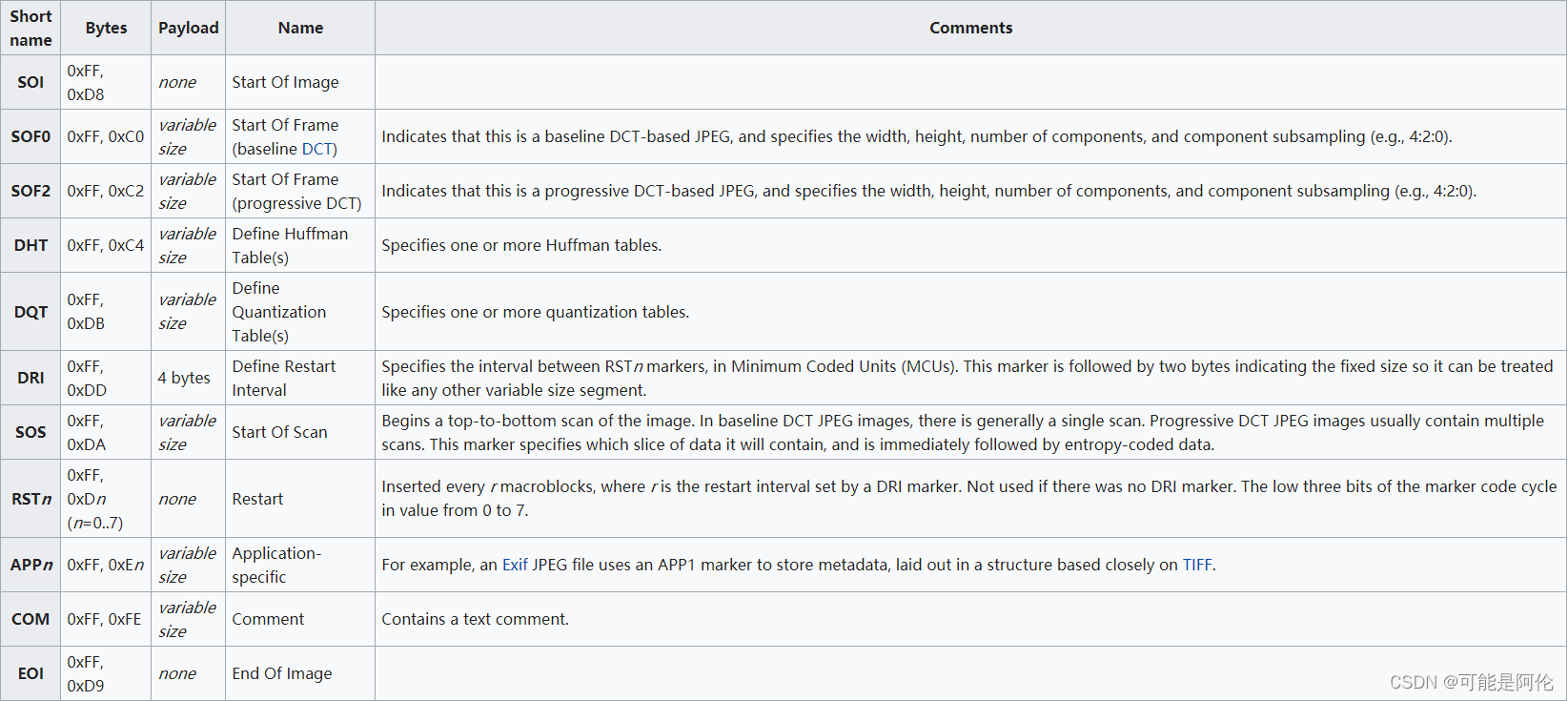Select the Name column header
The height and width of the screenshot is (701, 1568).
tap(300, 28)
